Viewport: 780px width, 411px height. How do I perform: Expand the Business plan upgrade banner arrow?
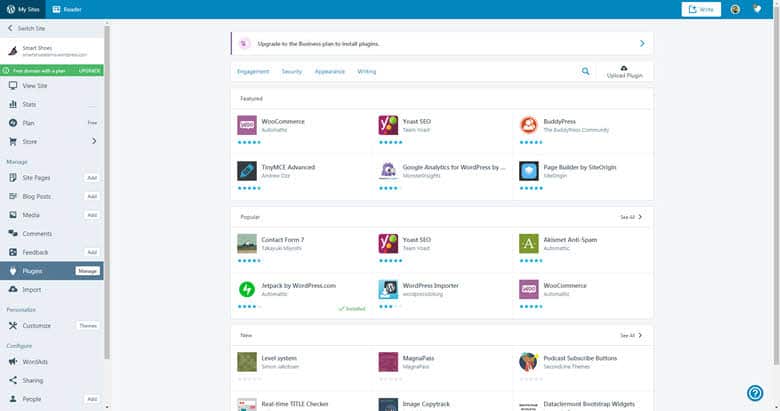click(642, 44)
